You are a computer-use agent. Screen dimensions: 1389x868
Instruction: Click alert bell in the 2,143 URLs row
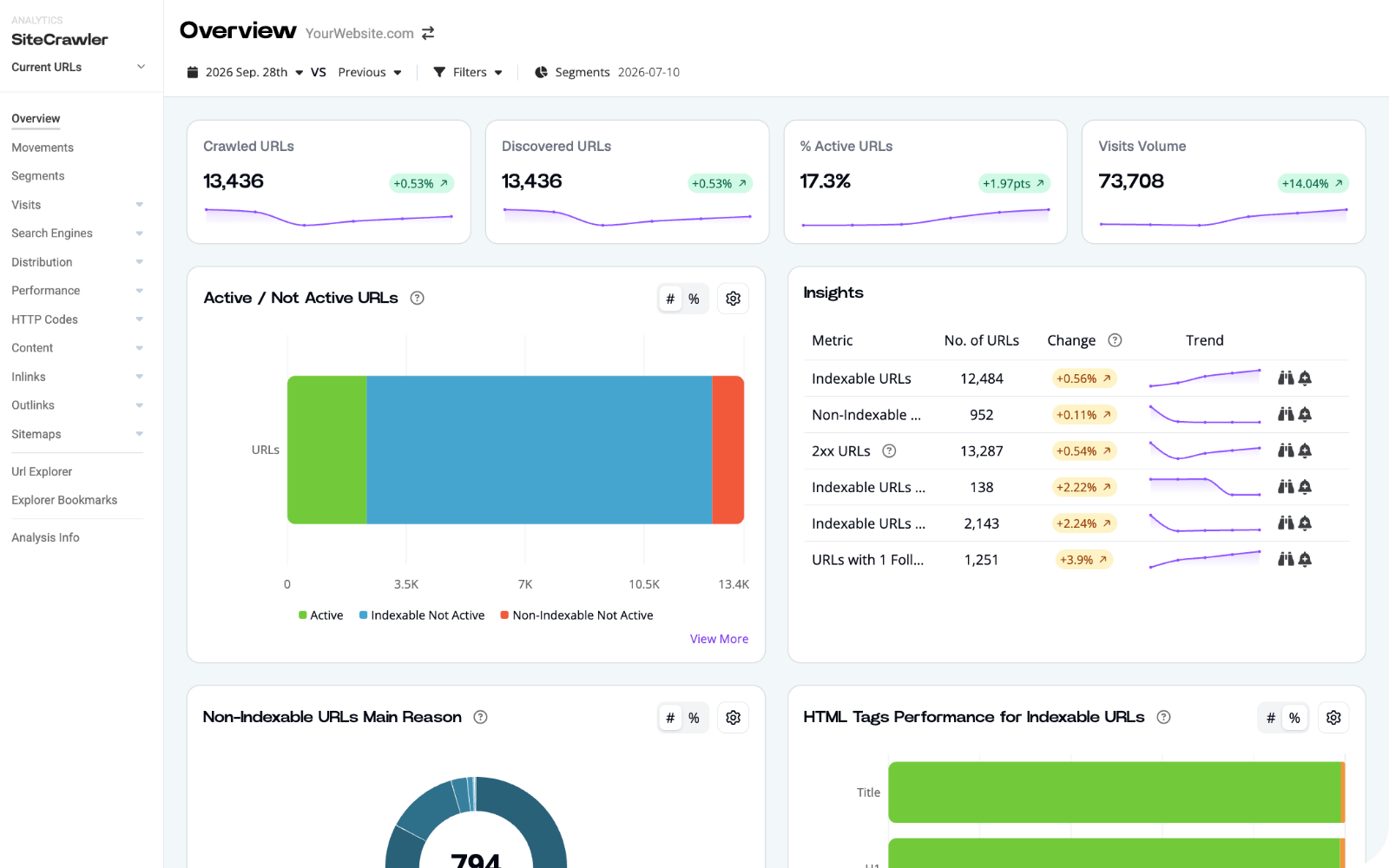pyautogui.click(x=1305, y=523)
